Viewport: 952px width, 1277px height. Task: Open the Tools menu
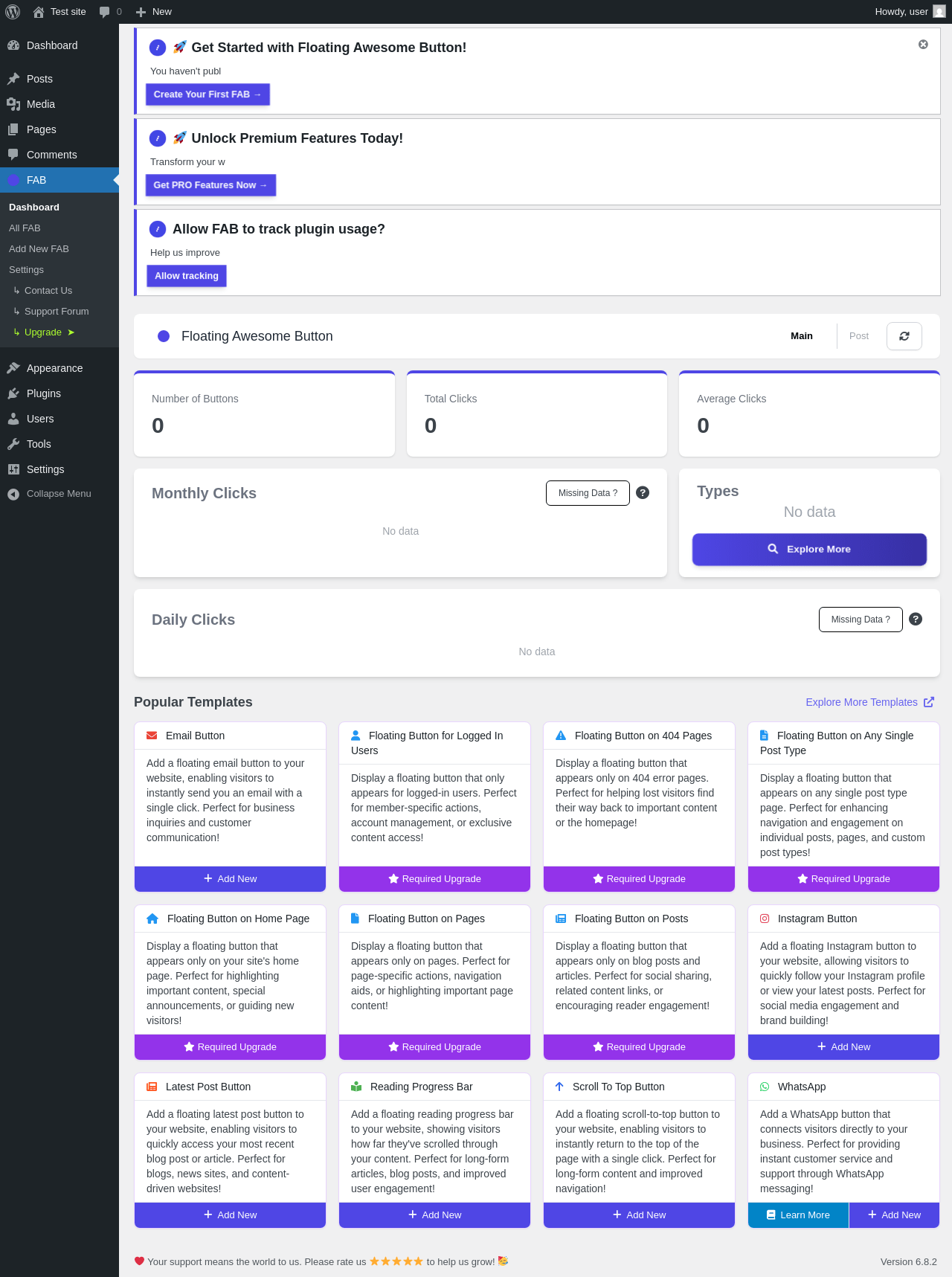59,444
